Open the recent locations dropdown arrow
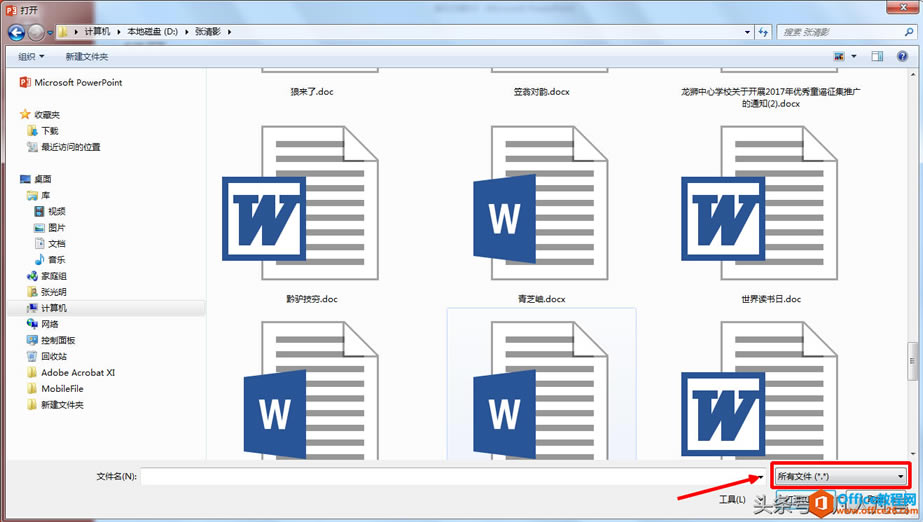The width and height of the screenshot is (923, 522). tap(50, 33)
